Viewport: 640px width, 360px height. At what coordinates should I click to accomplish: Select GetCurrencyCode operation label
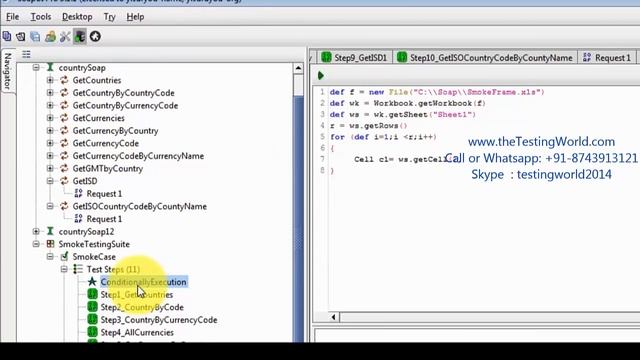point(106,143)
